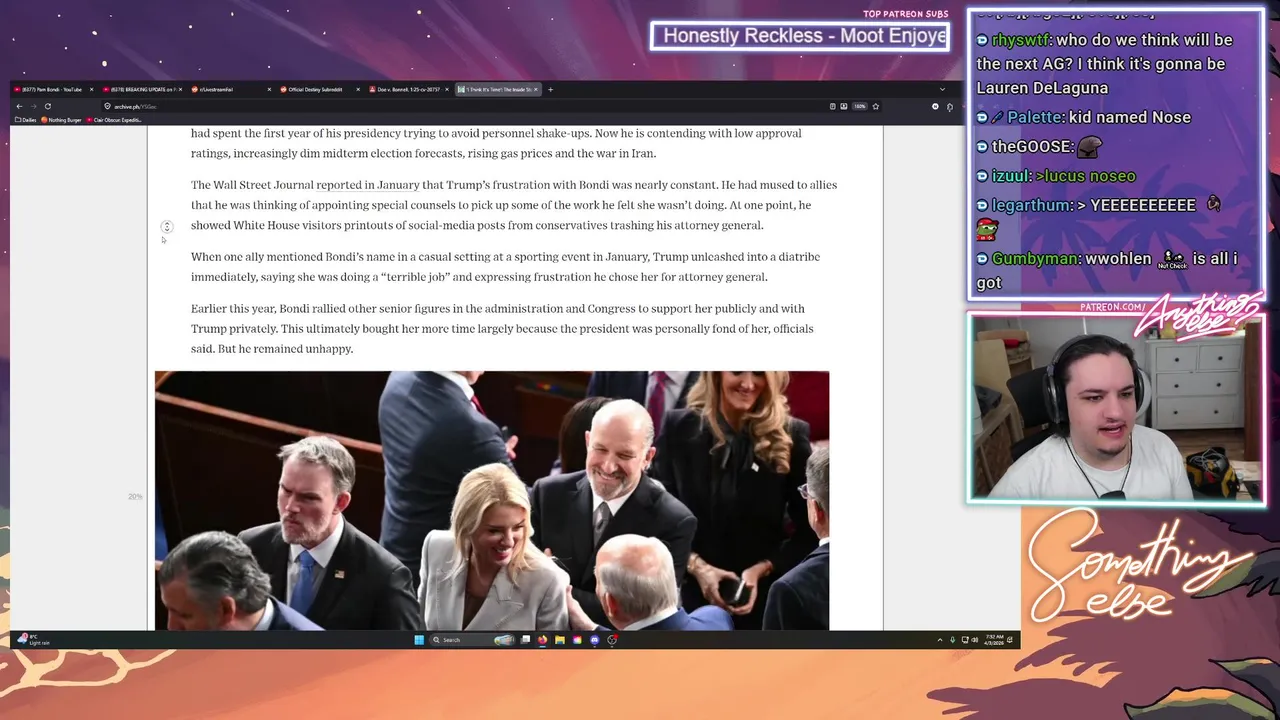
Task: Open the Firefox extensions icon
Action: [950, 107]
